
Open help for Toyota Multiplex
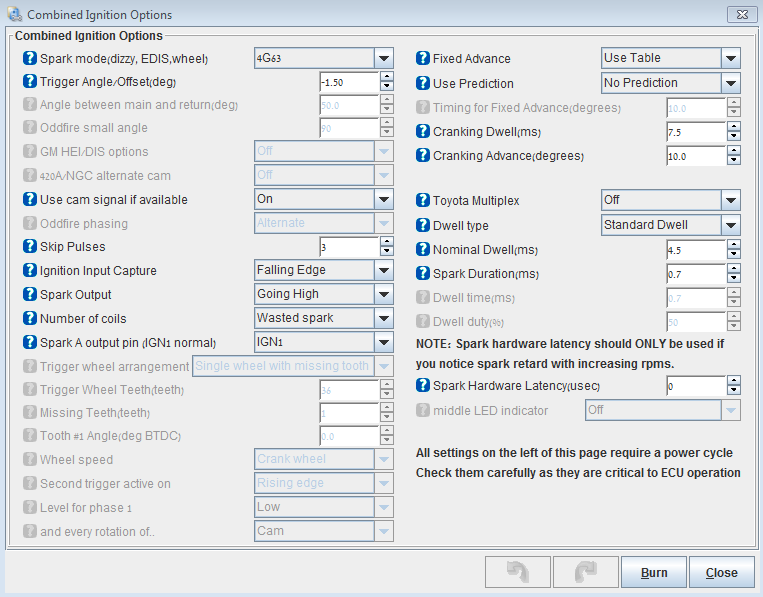(423, 200)
